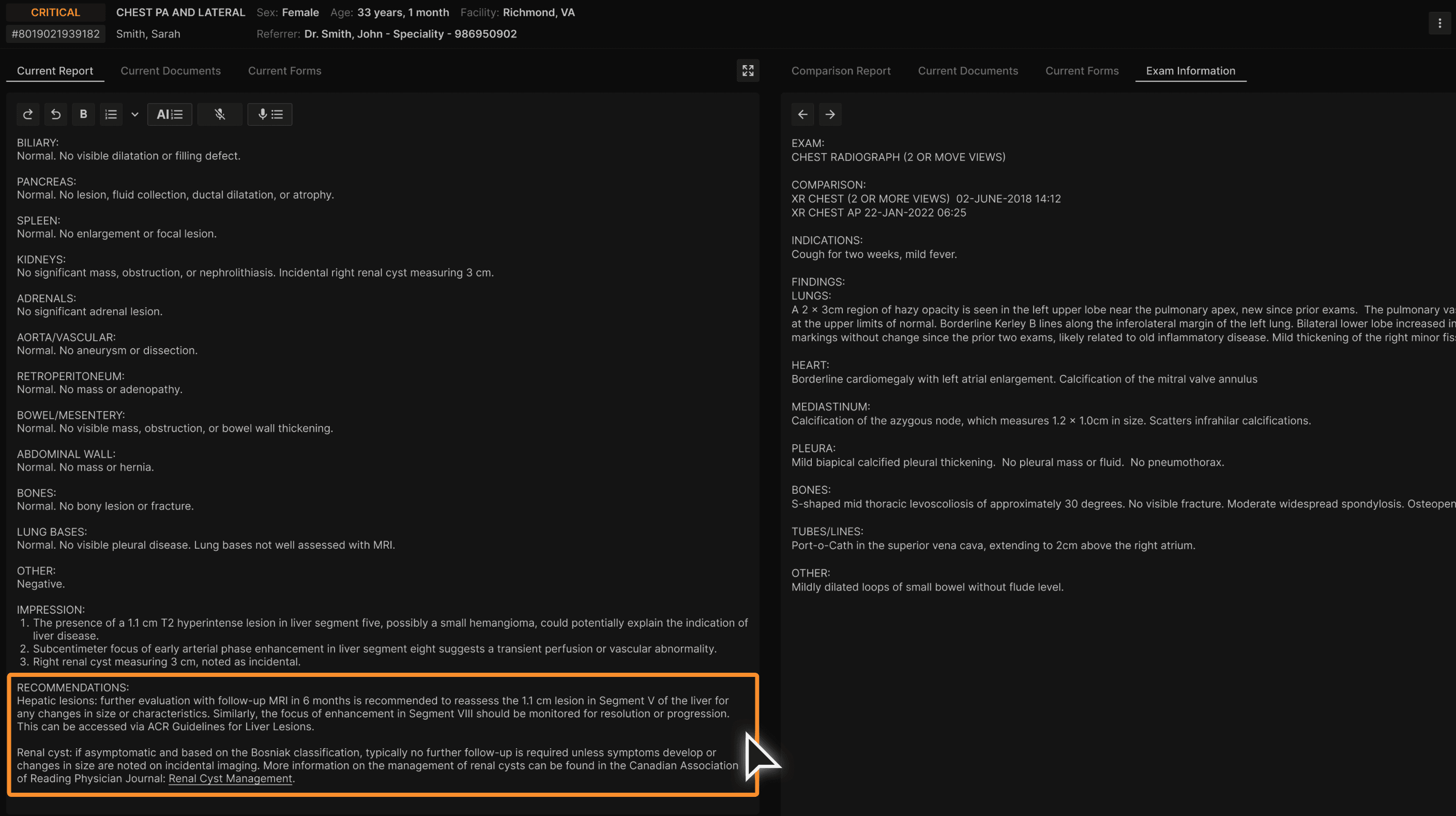Switch to left Current Documents tab

click(x=170, y=71)
